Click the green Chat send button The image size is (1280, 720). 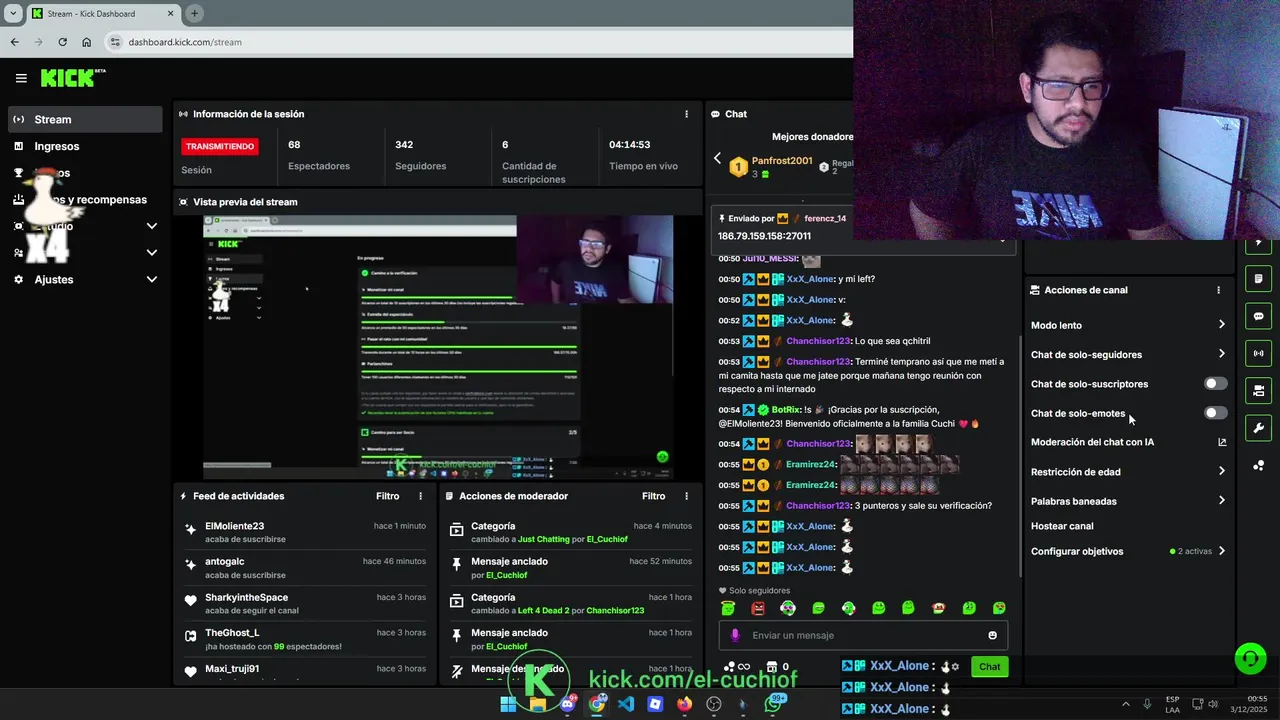pos(989,666)
